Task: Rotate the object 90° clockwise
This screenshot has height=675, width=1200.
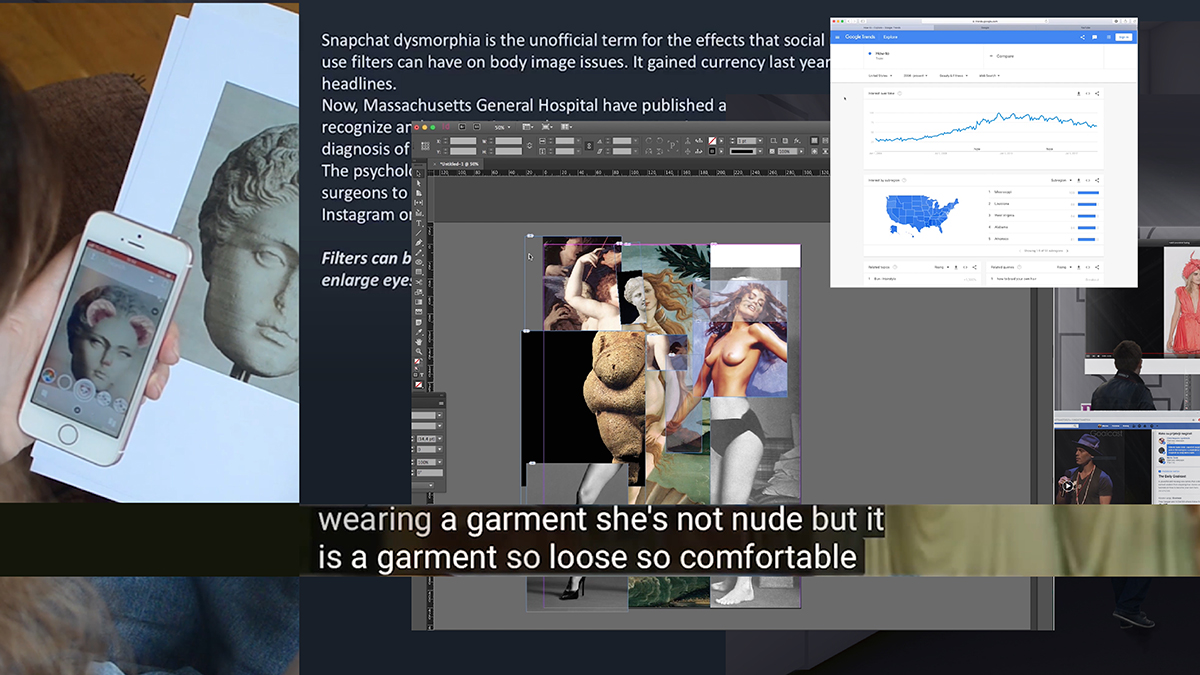Action: coord(647,142)
